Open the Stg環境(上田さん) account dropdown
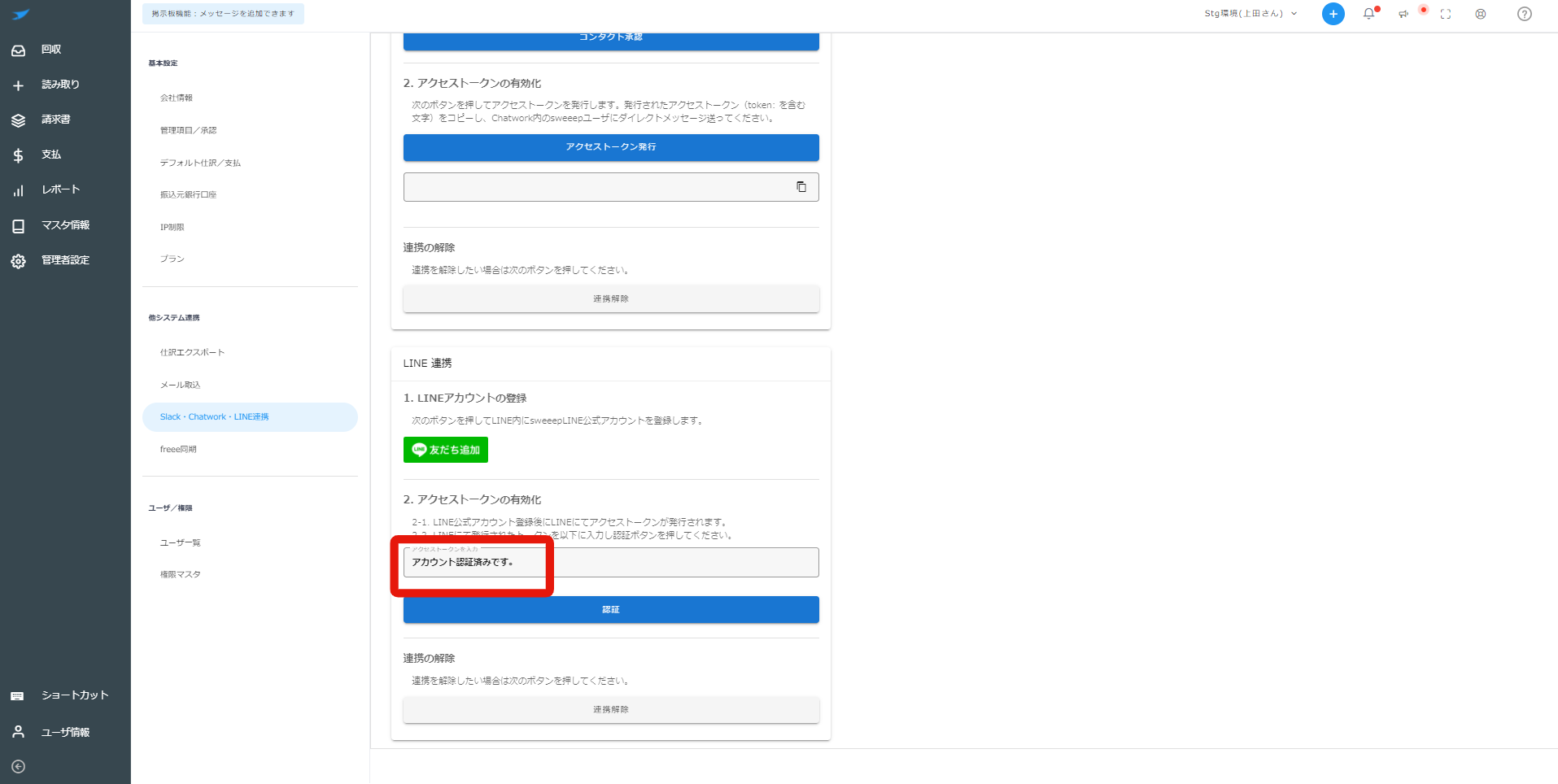Image resolution: width=1558 pixels, height=784 pixels. pos(1250,14)
